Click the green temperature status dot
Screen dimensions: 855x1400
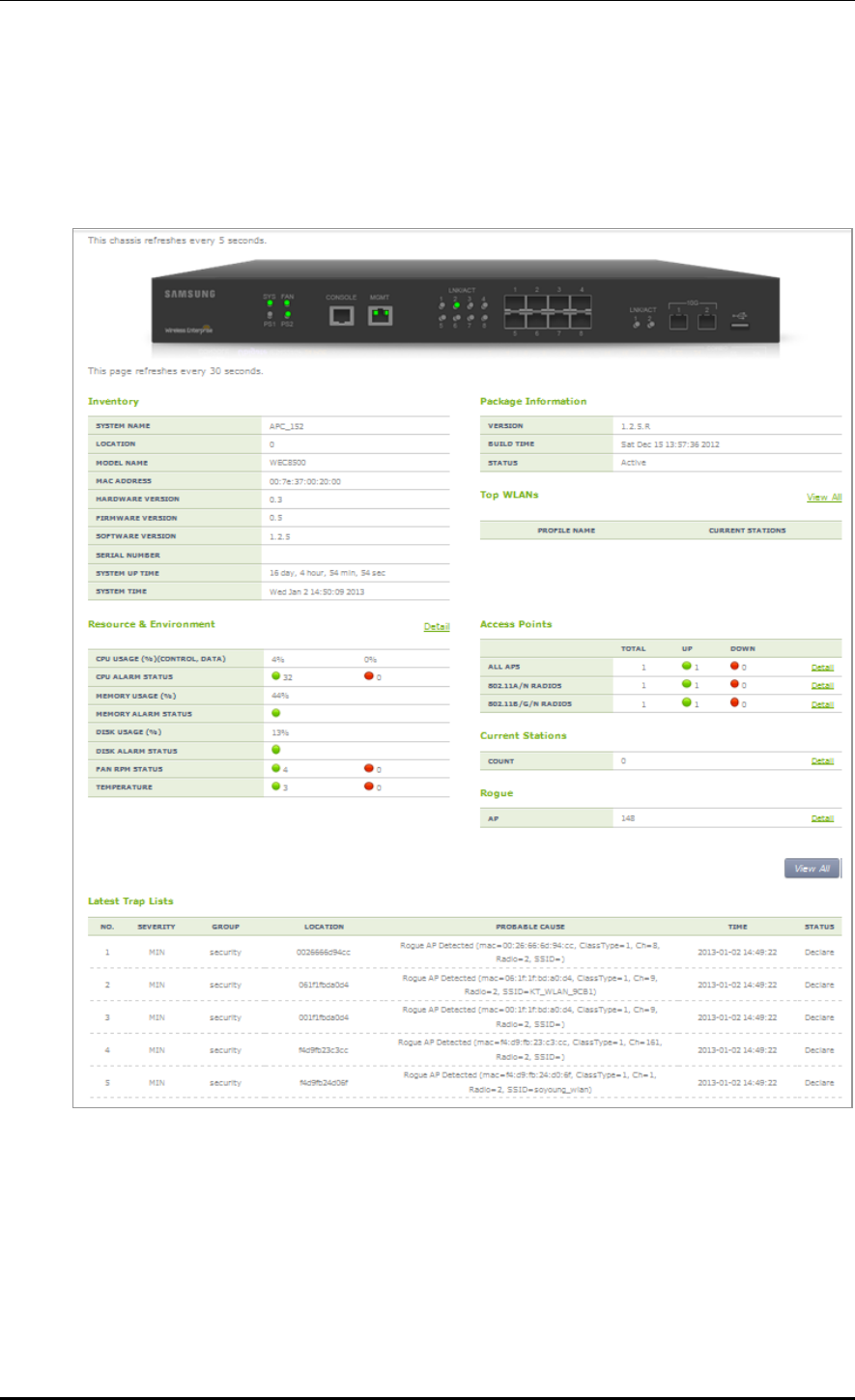click(275, 786)
